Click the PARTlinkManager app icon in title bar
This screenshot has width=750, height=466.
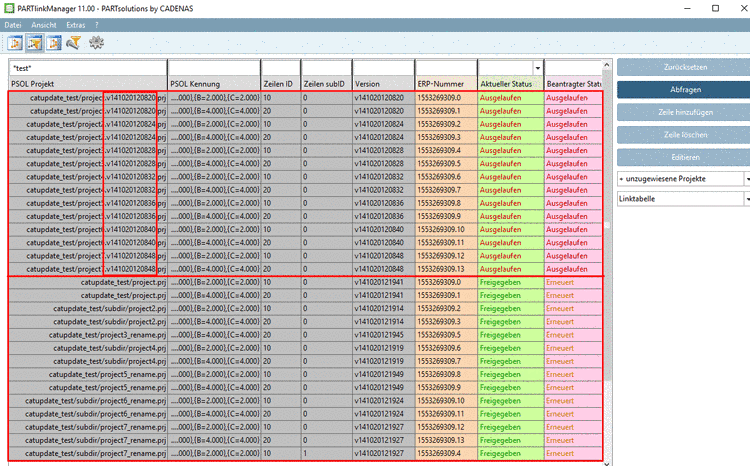pyautogui.click(x=9, y=9)
